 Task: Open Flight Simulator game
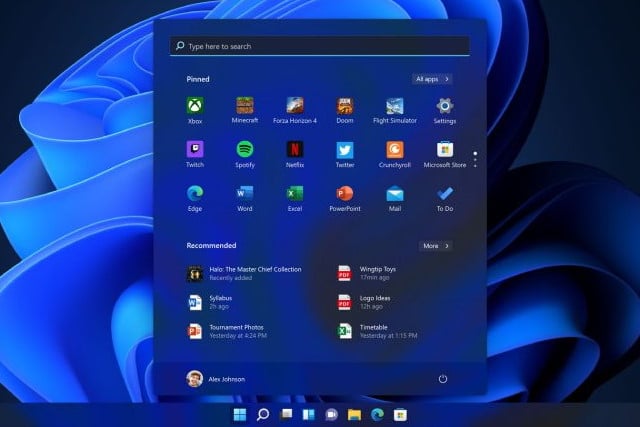point(395,106)
